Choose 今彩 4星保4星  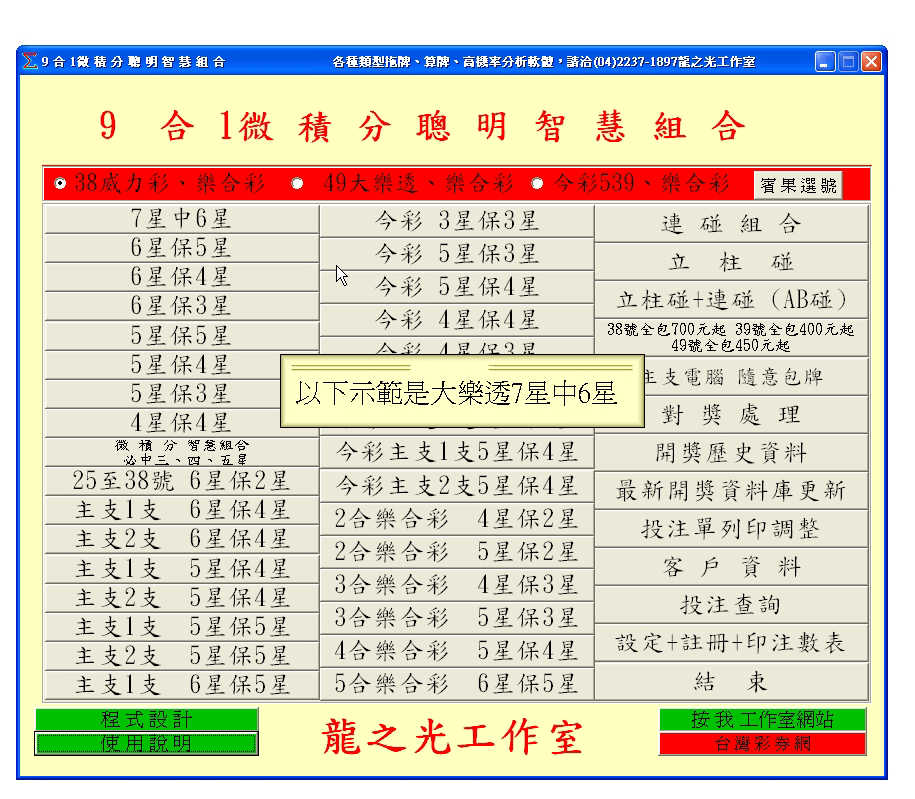coord(457,320)
